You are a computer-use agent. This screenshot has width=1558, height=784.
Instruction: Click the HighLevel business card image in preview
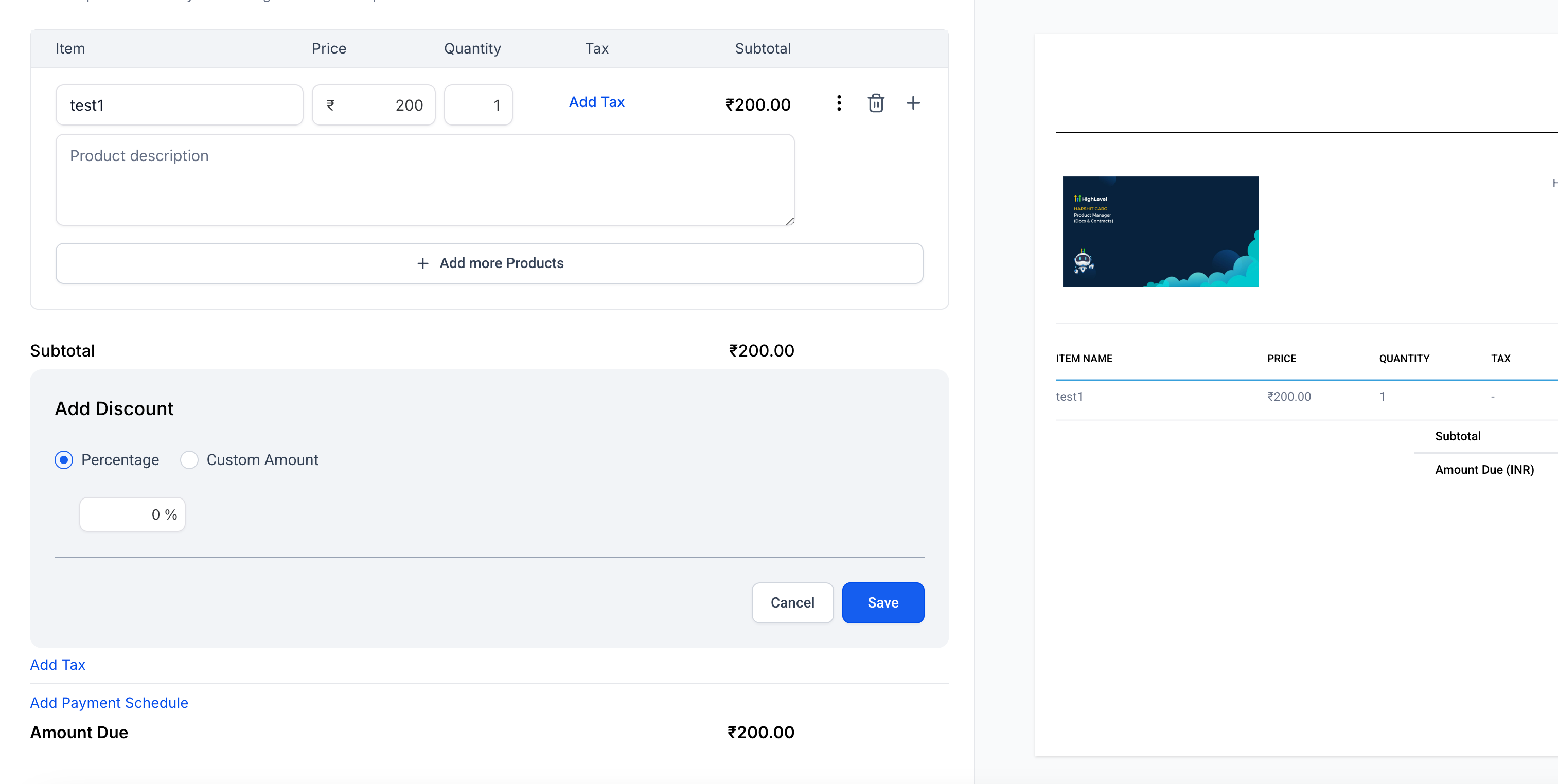click(1160, 231)
